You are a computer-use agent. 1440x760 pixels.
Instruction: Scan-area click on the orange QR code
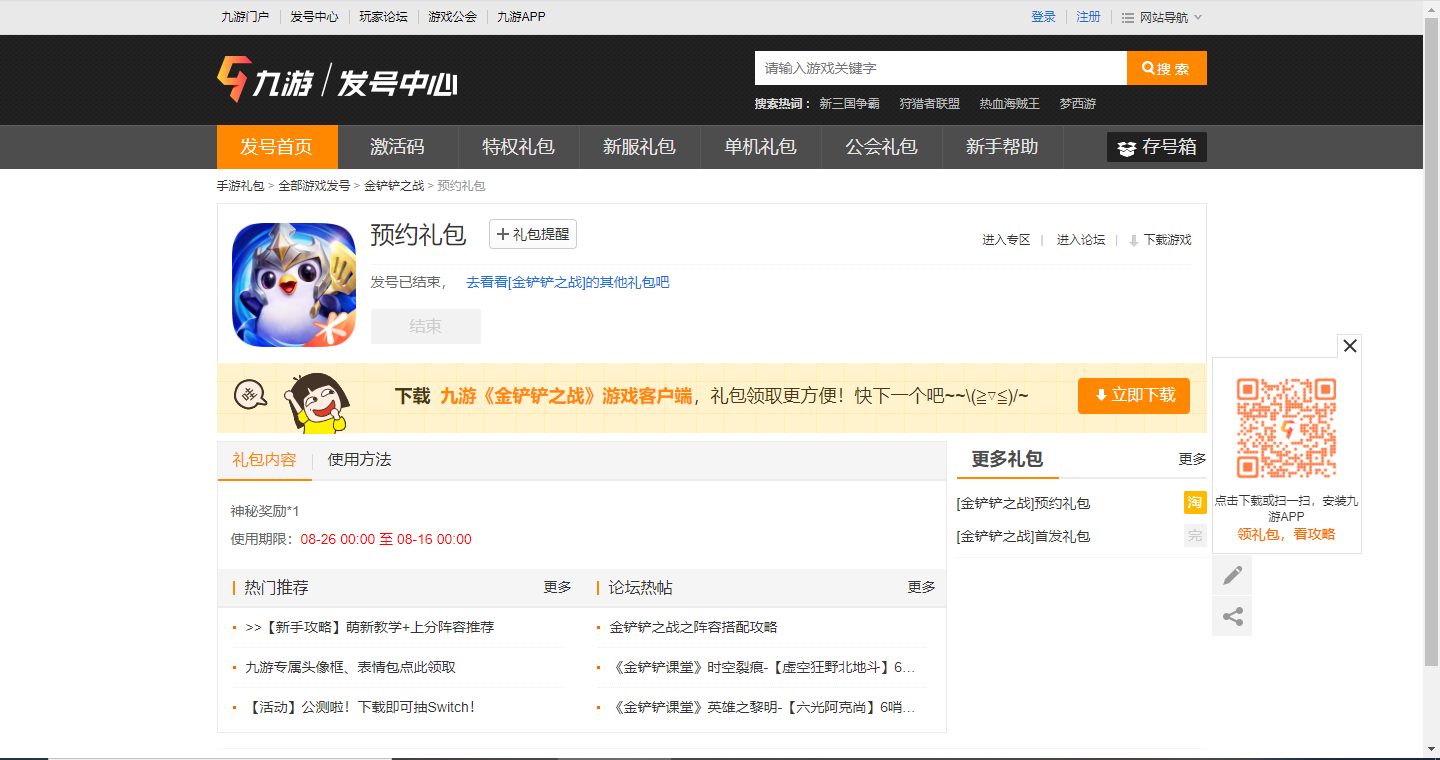pyautogui.click(x=1286, y=428)
